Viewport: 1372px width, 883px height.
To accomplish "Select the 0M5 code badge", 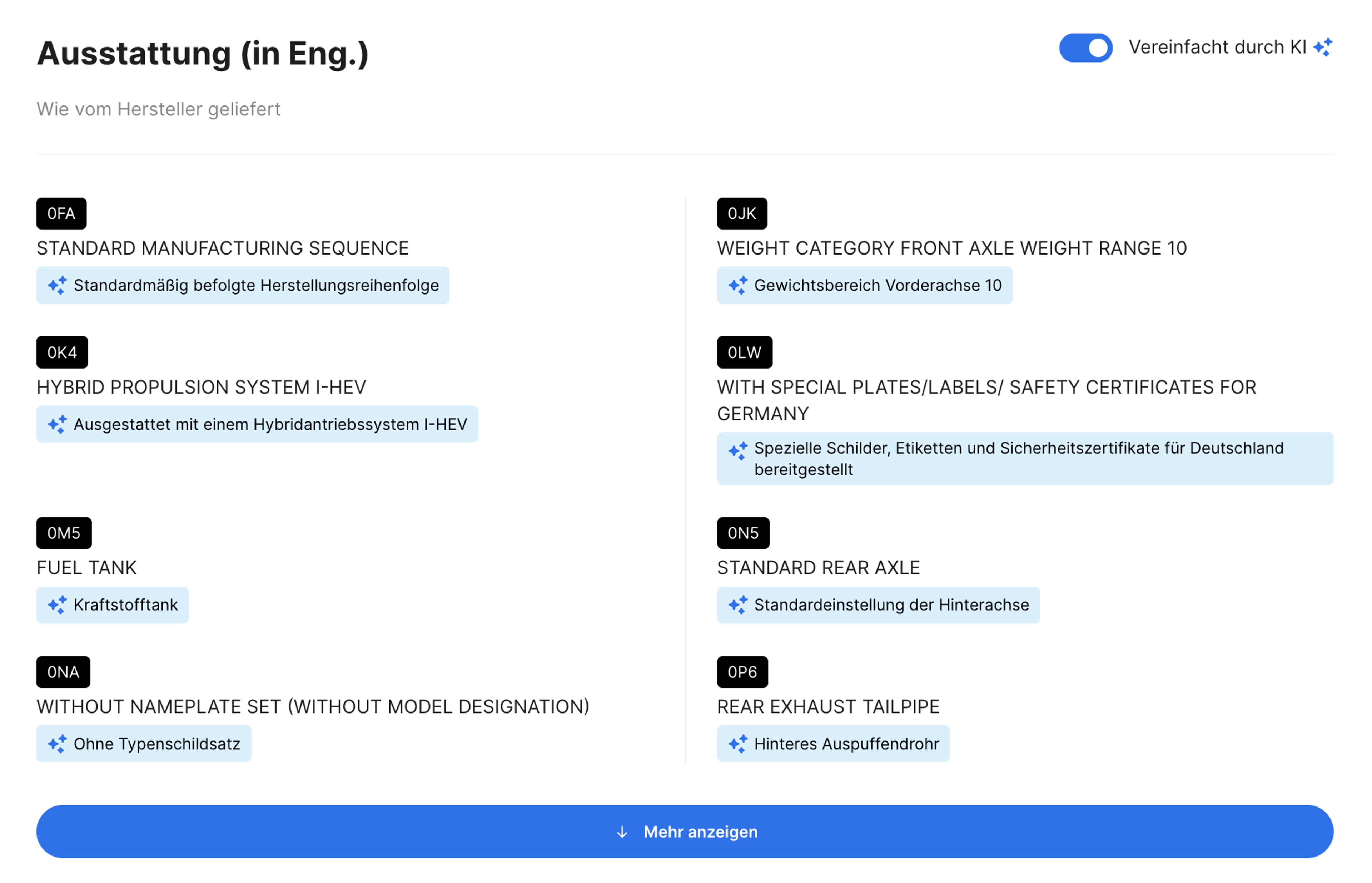I will click(x=64, y=533).
